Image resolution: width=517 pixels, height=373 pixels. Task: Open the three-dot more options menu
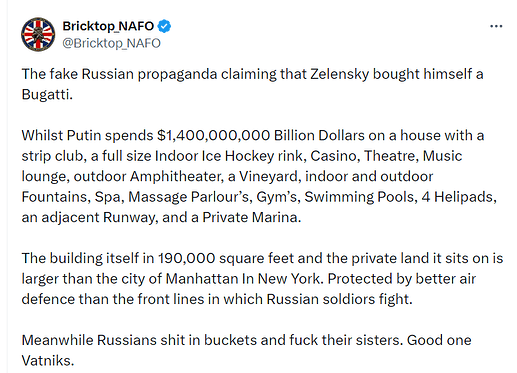(x=496, y=26)
